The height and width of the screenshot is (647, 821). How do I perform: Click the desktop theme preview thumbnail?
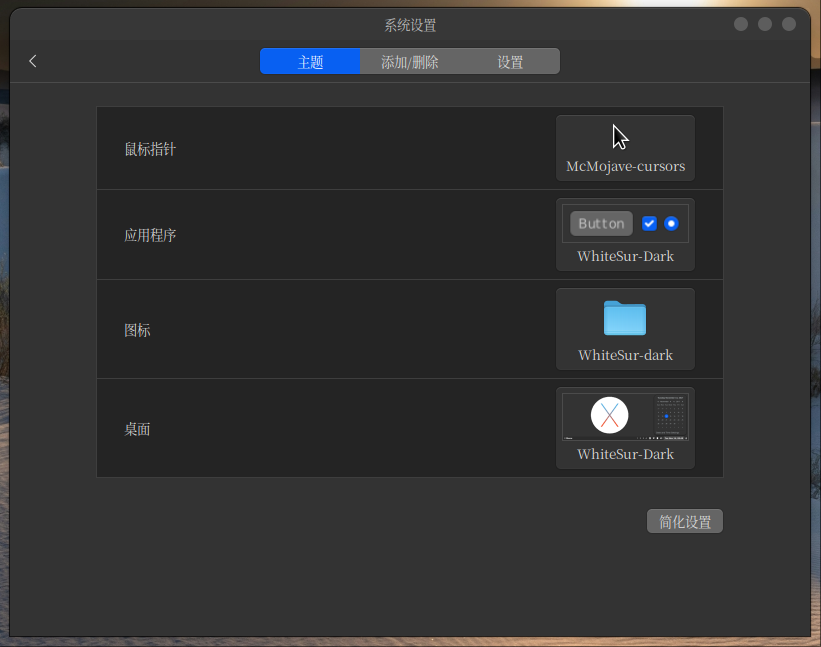click(625, 416)
